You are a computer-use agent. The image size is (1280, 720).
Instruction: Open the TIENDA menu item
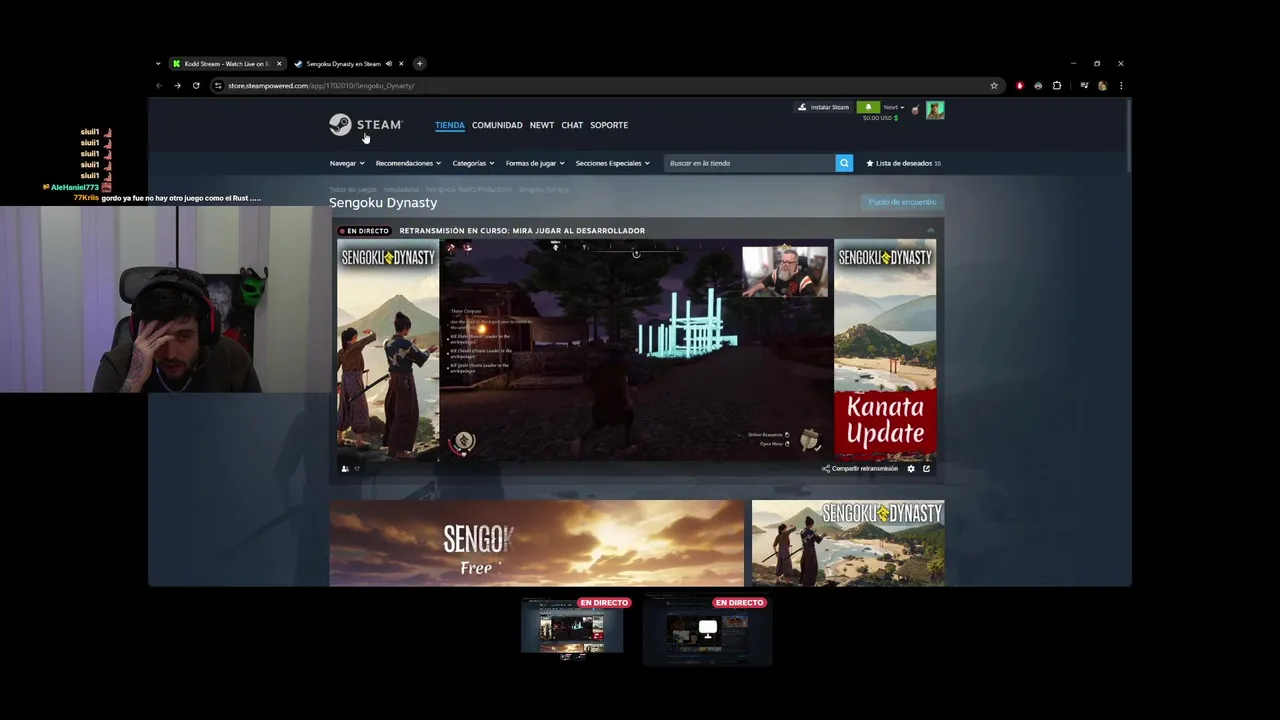450,125
